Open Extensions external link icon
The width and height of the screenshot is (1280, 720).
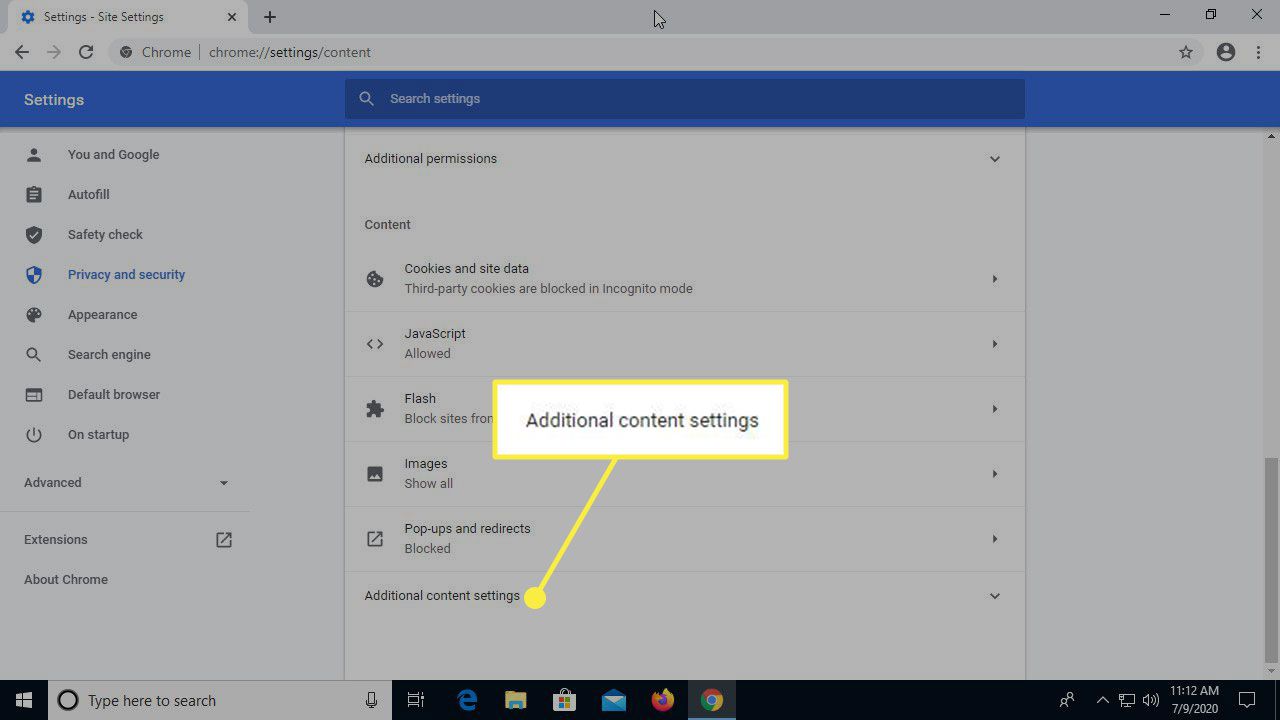tap(224, 540)
